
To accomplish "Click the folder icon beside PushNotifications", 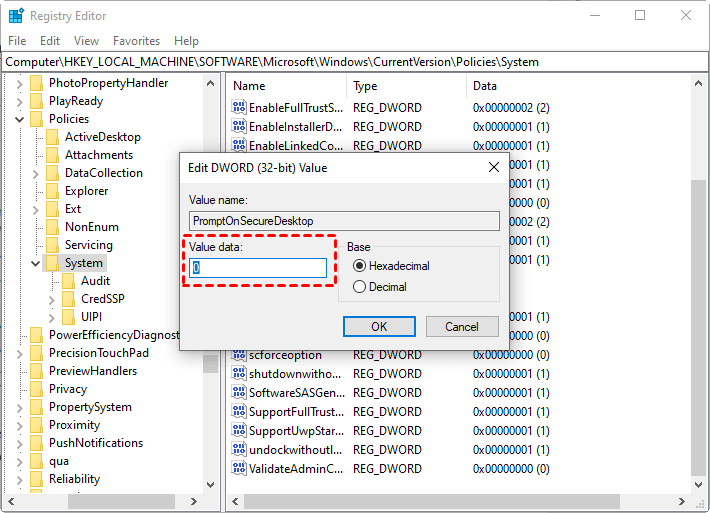I will [37, 443].
